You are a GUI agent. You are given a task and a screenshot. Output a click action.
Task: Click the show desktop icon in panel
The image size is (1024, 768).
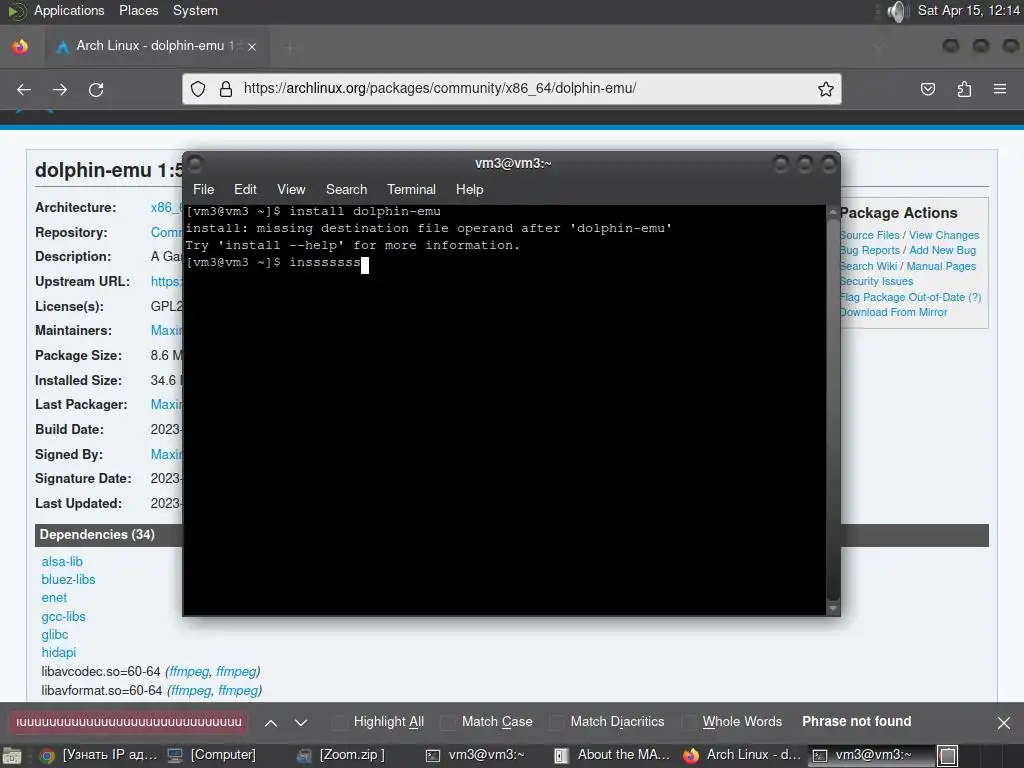pyautogui.click(x=12, y=756)
